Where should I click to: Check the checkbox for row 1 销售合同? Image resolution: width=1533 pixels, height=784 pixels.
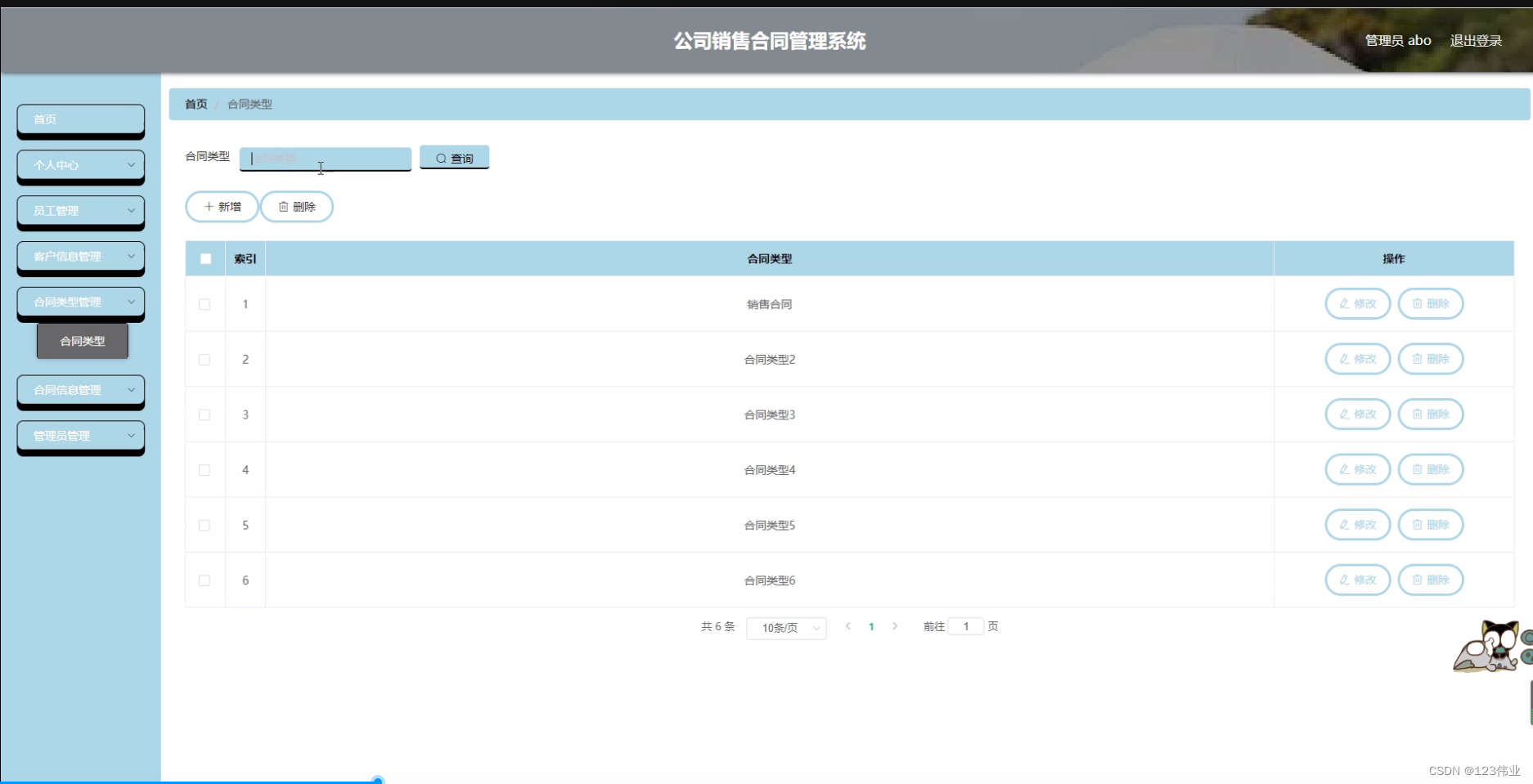click(205, 303)
